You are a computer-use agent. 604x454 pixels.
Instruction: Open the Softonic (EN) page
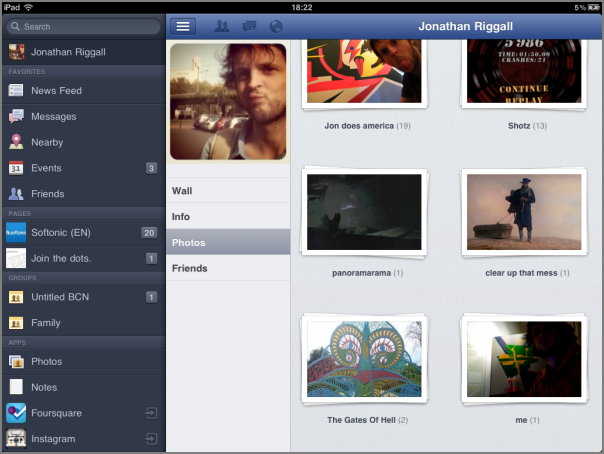click(84, 233)
